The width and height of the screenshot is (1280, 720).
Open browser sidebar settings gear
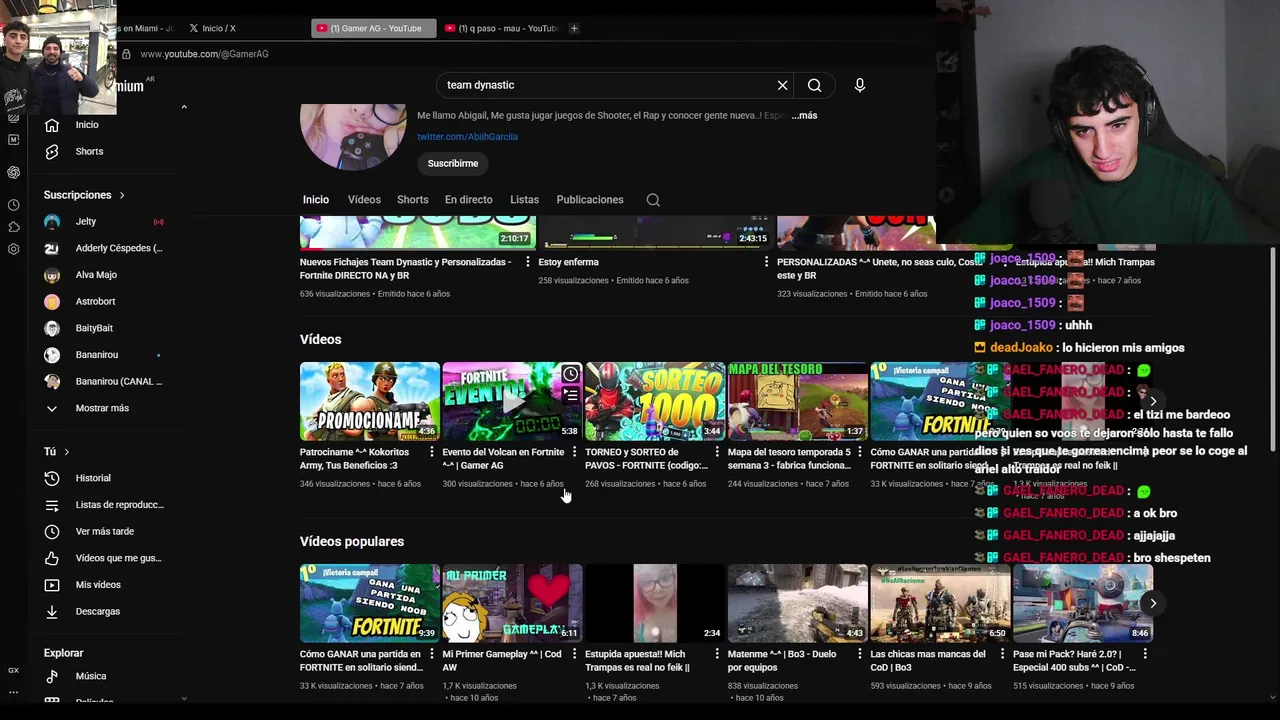tap(13, 249)
